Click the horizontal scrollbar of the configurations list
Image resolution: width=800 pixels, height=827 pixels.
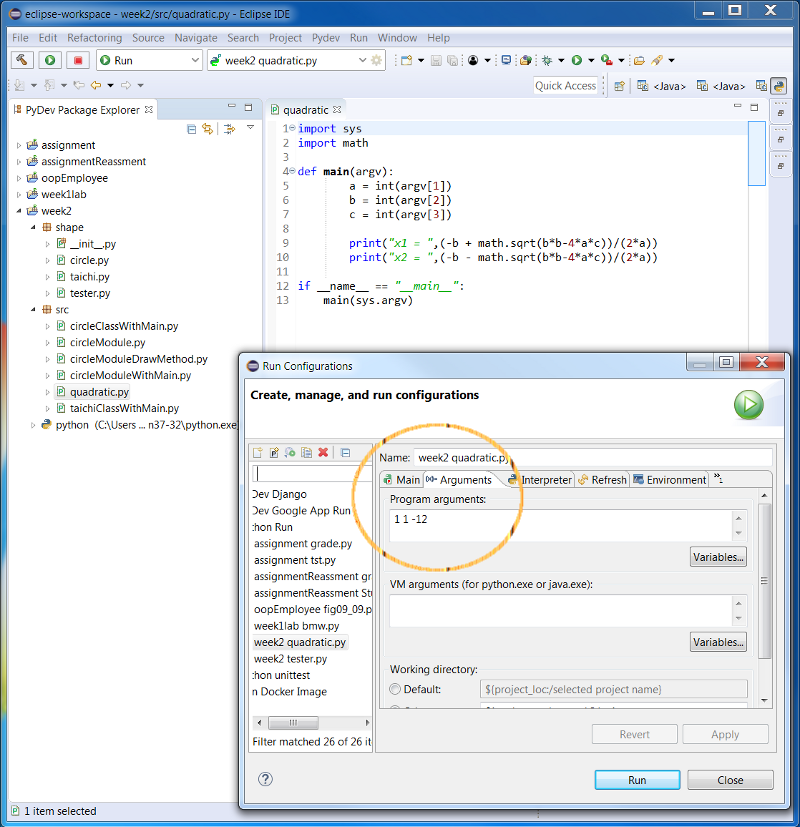coord(295,722)
